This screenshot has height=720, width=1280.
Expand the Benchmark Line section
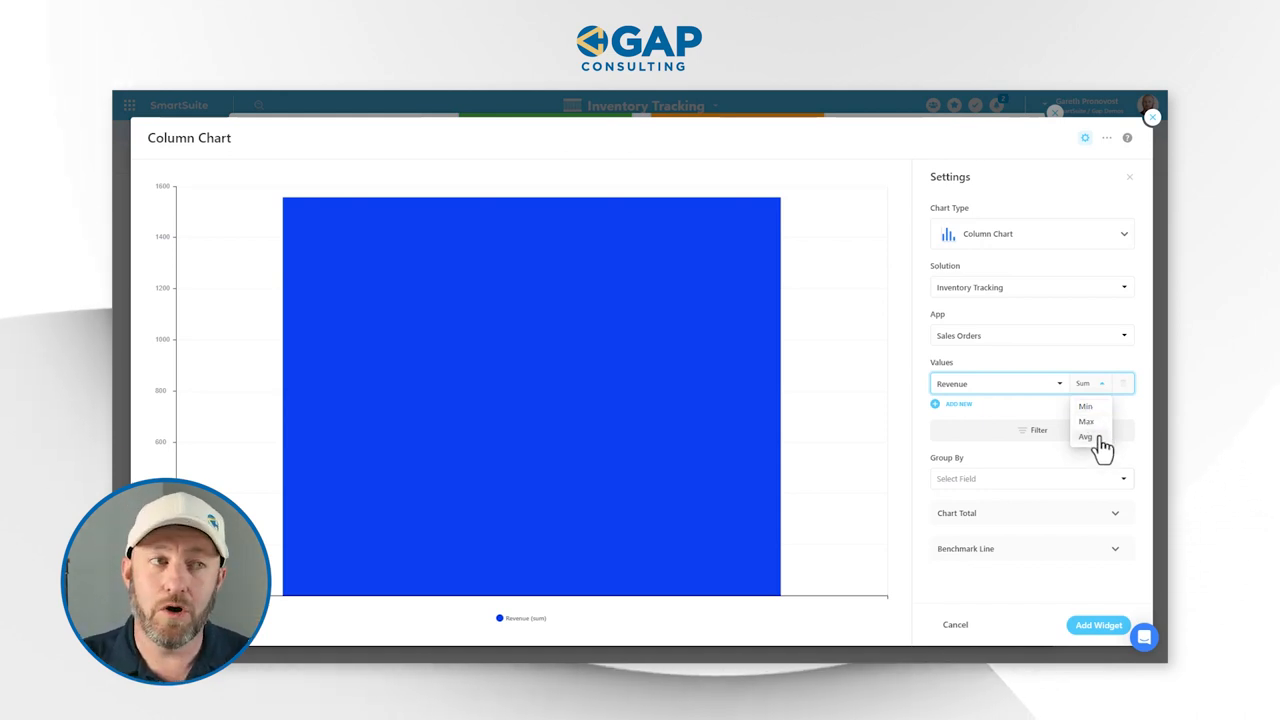pyautogui.click(x=1032, y=549)
